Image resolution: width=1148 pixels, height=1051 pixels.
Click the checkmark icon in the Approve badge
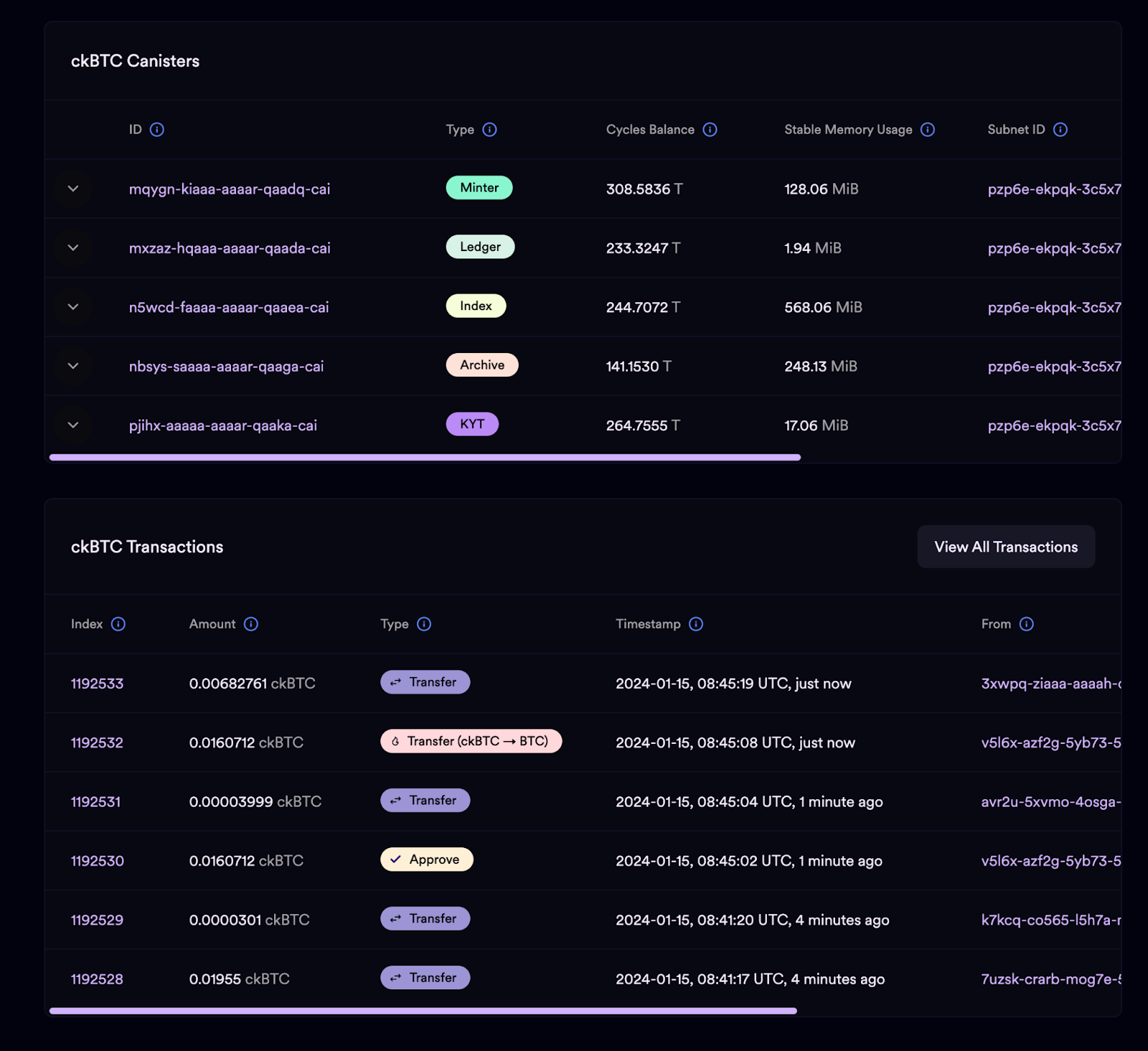pyautogui.click(x=395, y=859)
